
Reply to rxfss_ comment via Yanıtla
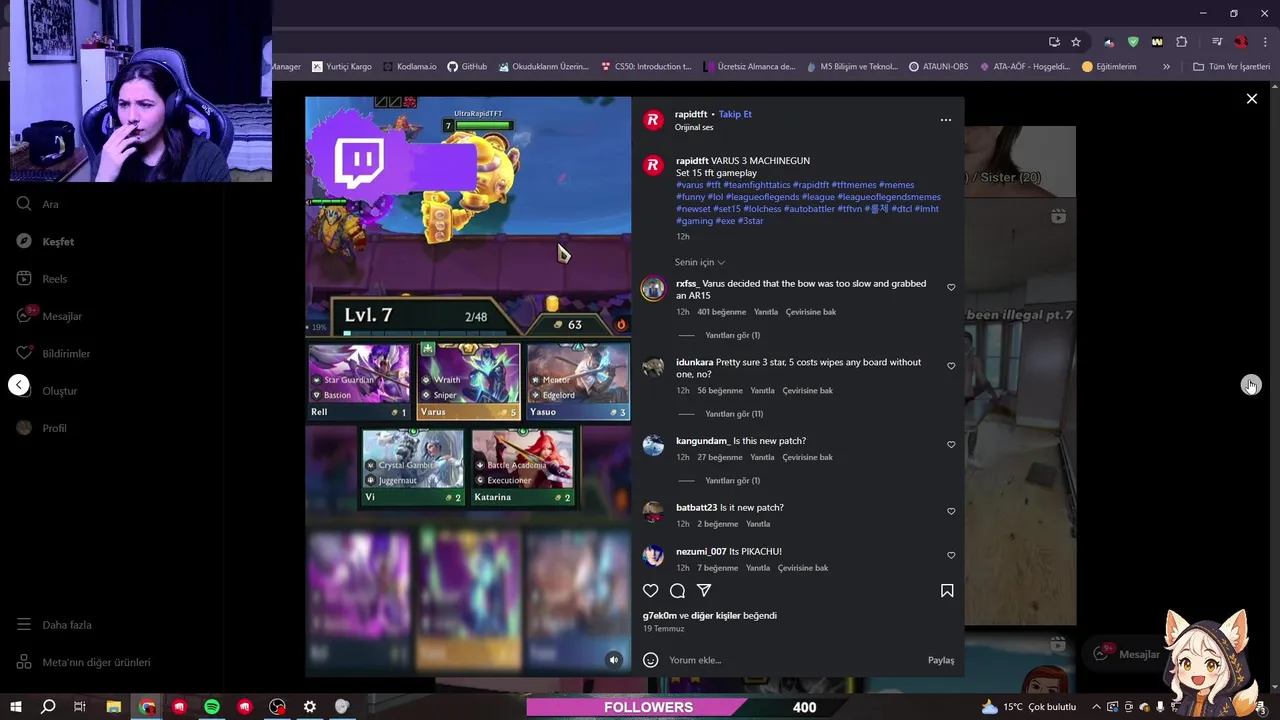765,312
